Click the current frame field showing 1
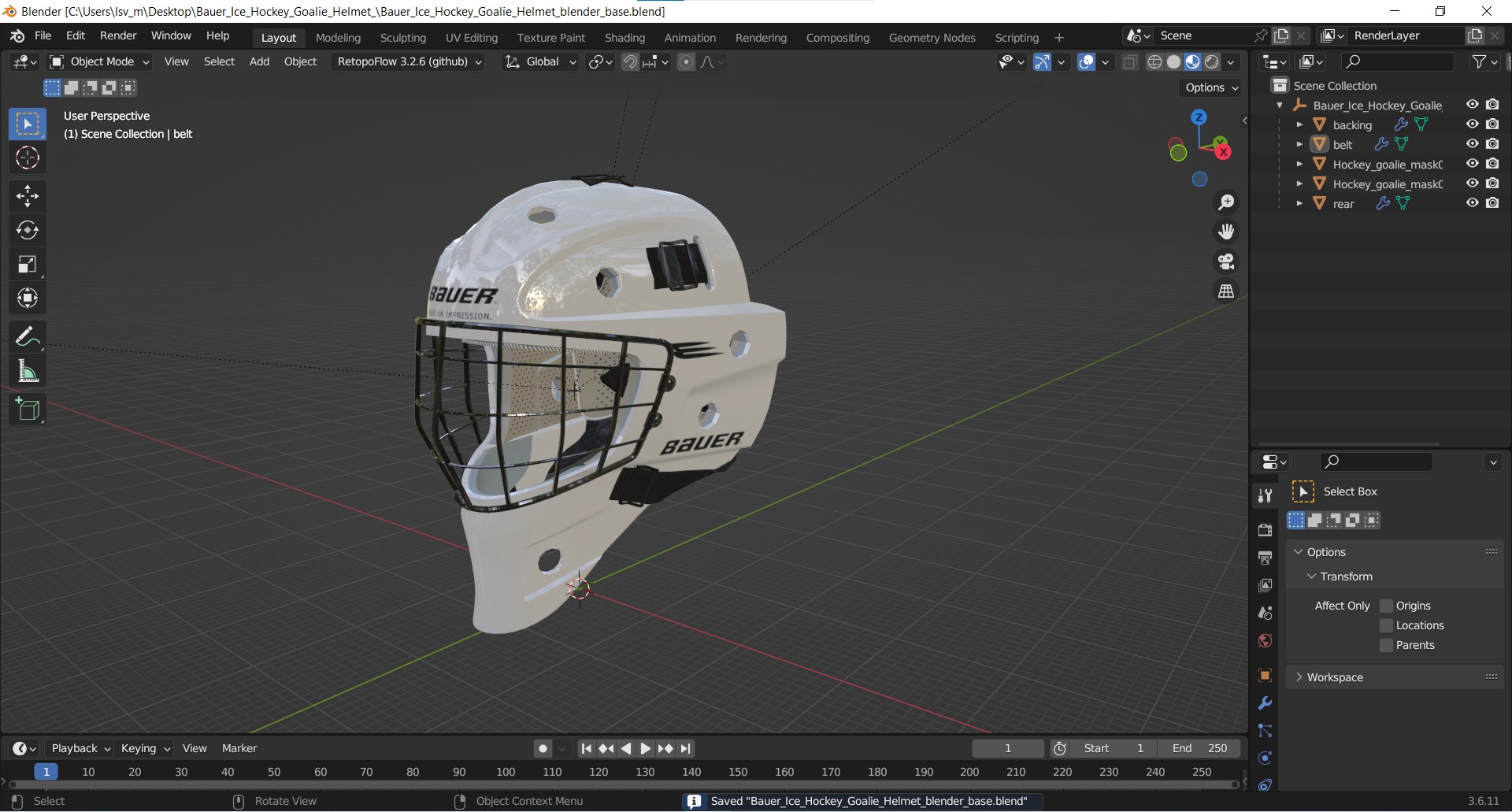This screenshot has height=812, width=1512. [x=1007, y=748]
